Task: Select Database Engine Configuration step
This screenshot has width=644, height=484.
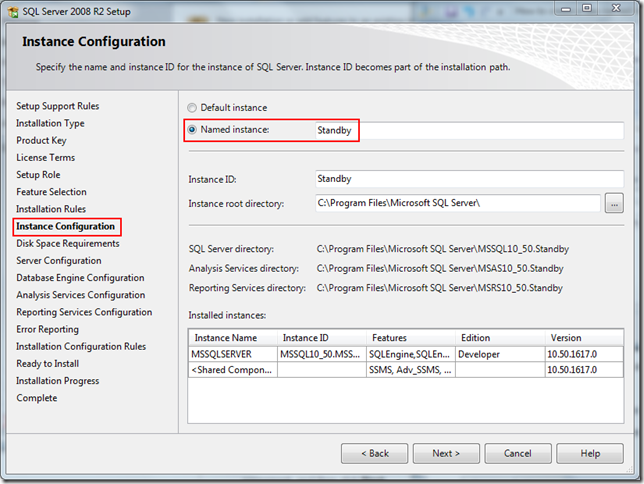Action: tap(80, 278)
